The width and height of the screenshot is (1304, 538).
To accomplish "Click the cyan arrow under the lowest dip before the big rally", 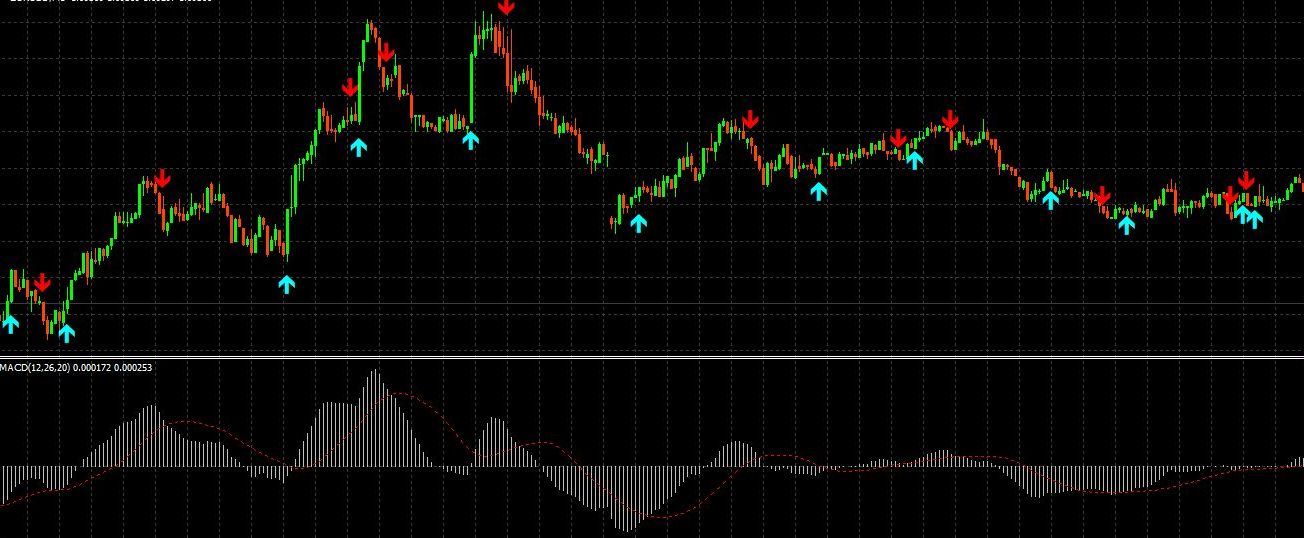I will pos(287,284).
